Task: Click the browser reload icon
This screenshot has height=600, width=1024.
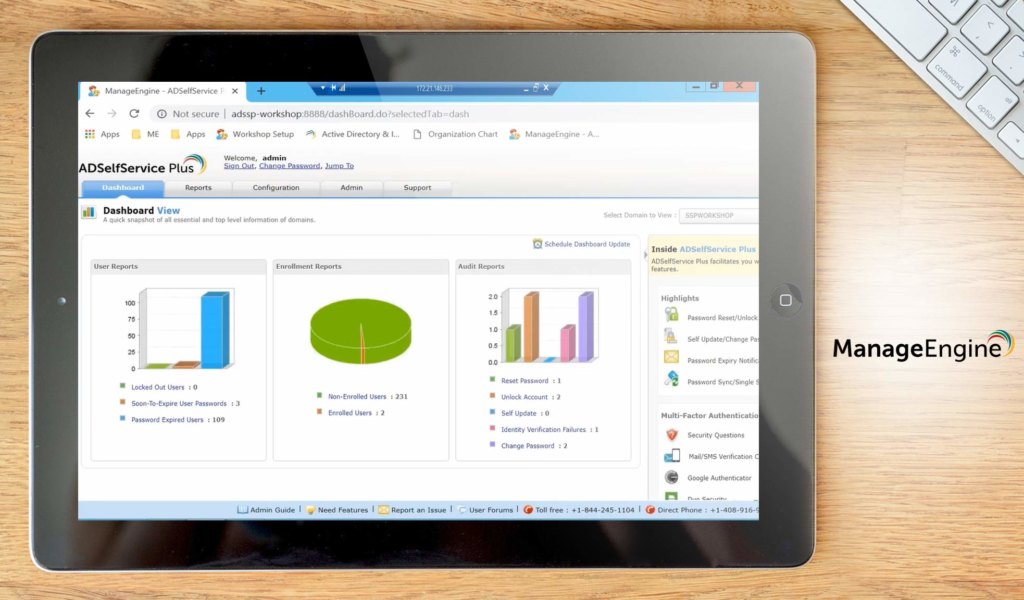Action: click(x=134, y=114)
